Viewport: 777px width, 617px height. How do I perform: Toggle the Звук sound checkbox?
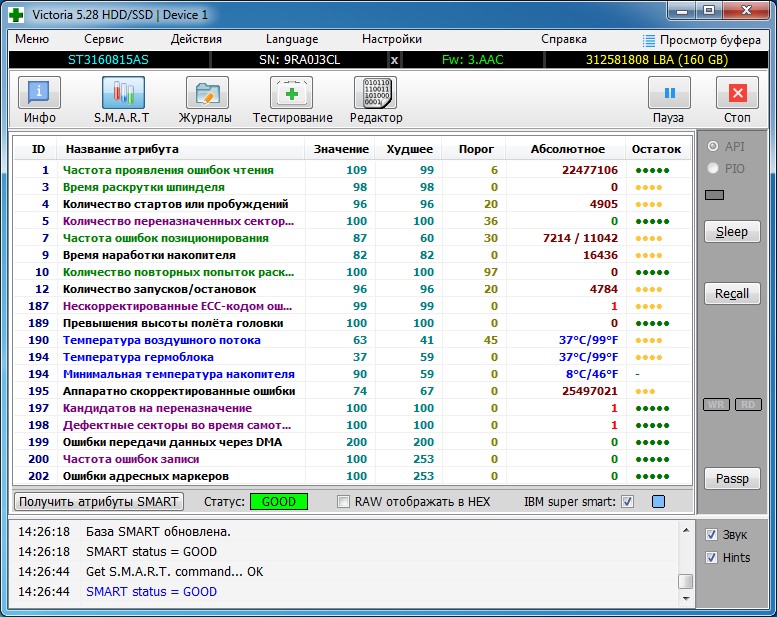[711, 534]
